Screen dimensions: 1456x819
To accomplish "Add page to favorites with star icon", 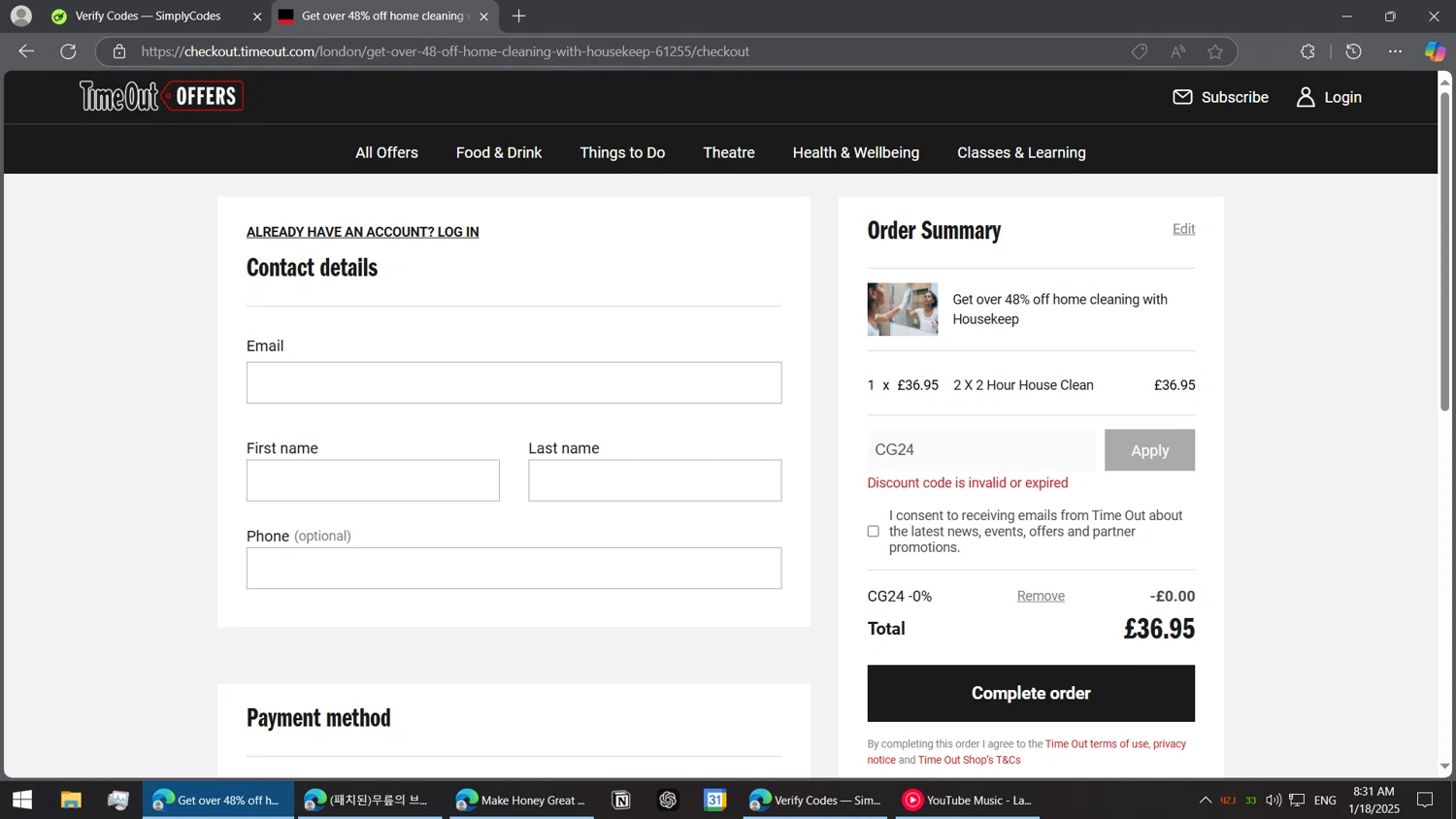I will click(x=1215, y=51).
